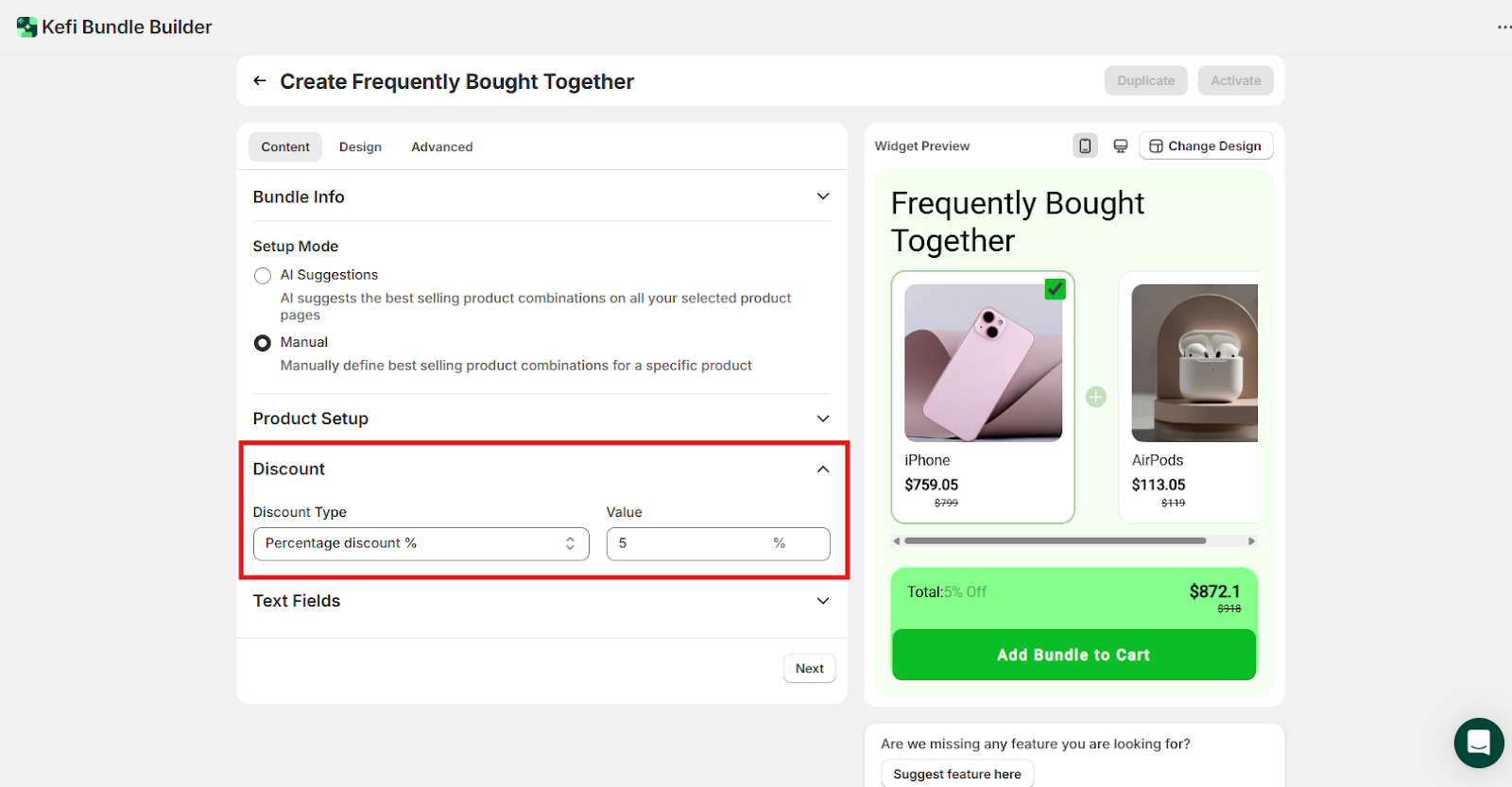
Task: Uncheck the iPhone product checkbox
Action: click(1055, 289)
